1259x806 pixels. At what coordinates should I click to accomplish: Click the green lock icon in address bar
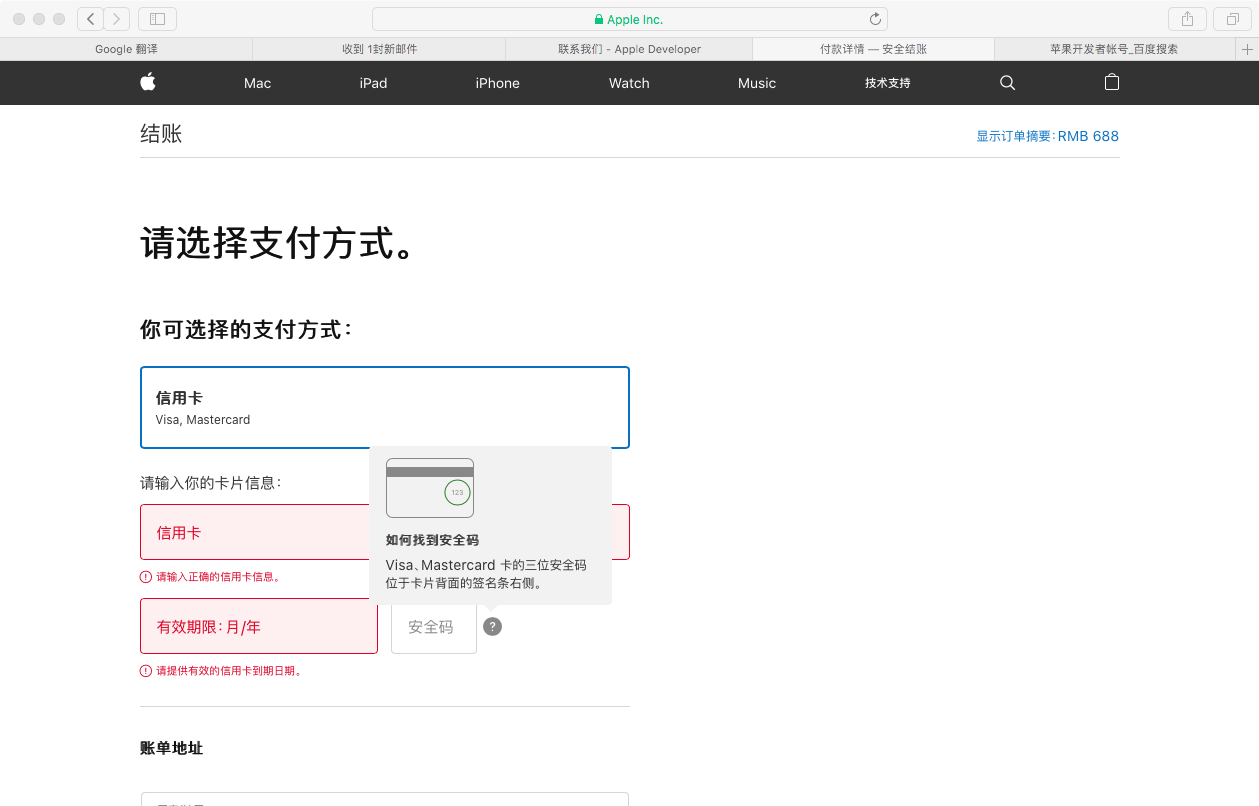pyautogui.click(x=599, y=19)
